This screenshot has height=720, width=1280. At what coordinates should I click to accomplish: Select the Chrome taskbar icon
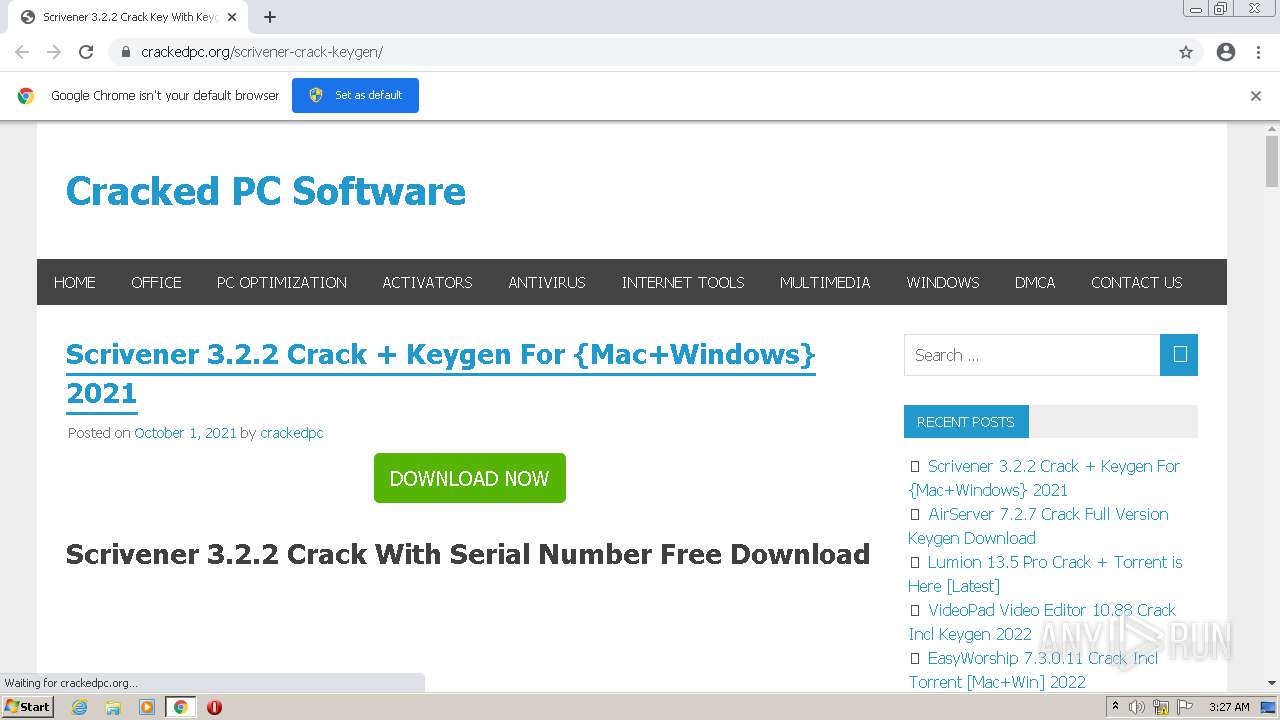coord(180,707)
